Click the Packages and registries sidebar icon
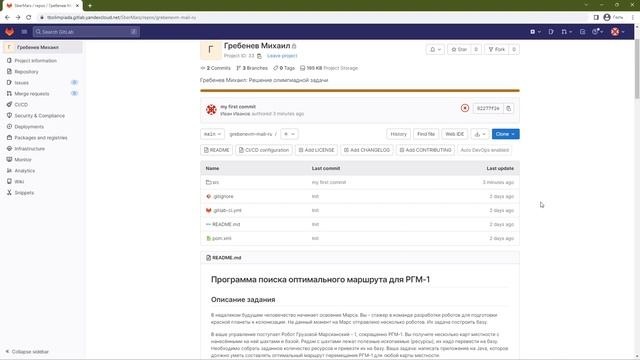 click(9, 138)
